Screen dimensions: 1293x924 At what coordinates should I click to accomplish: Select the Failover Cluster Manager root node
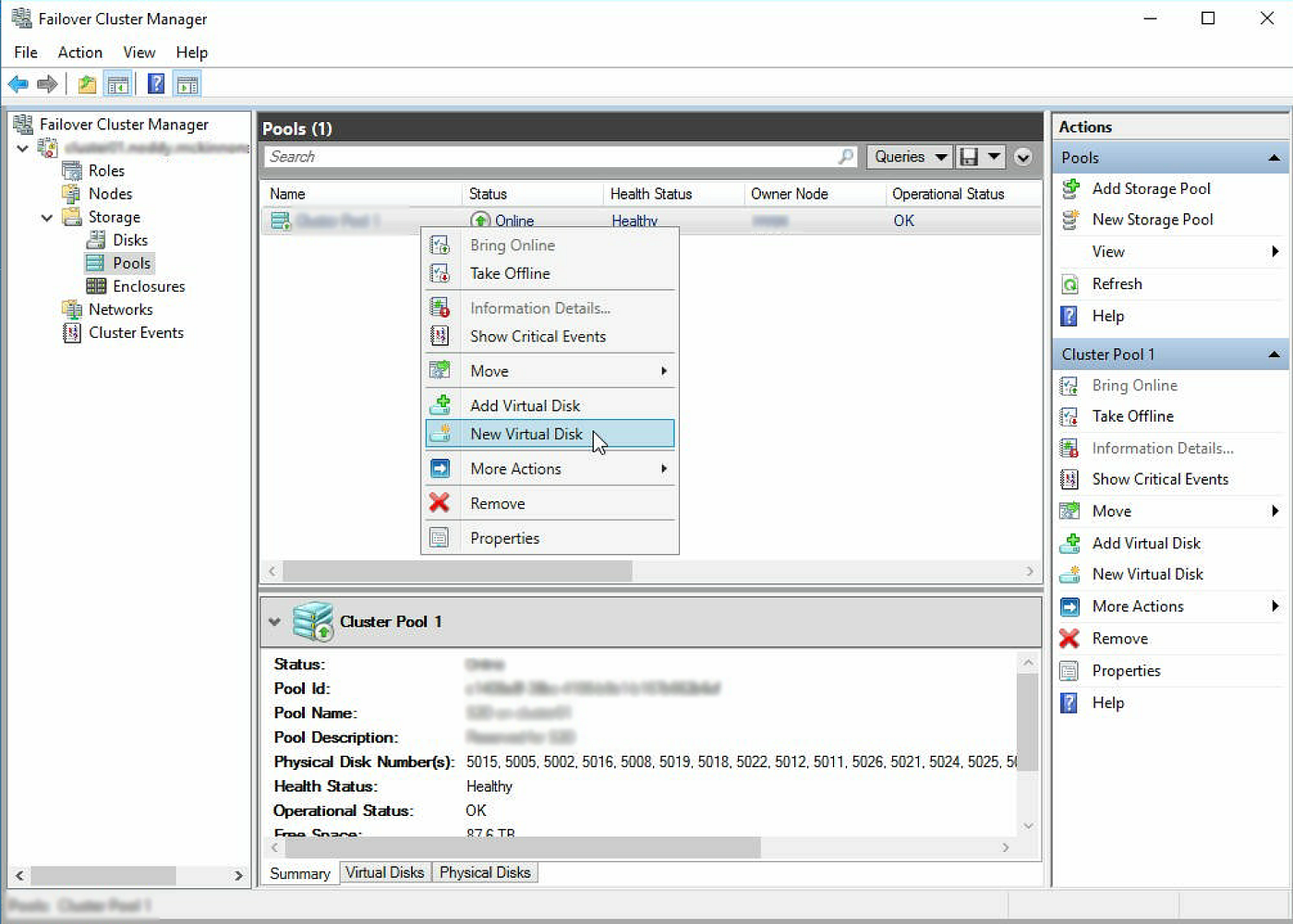pyautogui.click(x=124, y=125)
